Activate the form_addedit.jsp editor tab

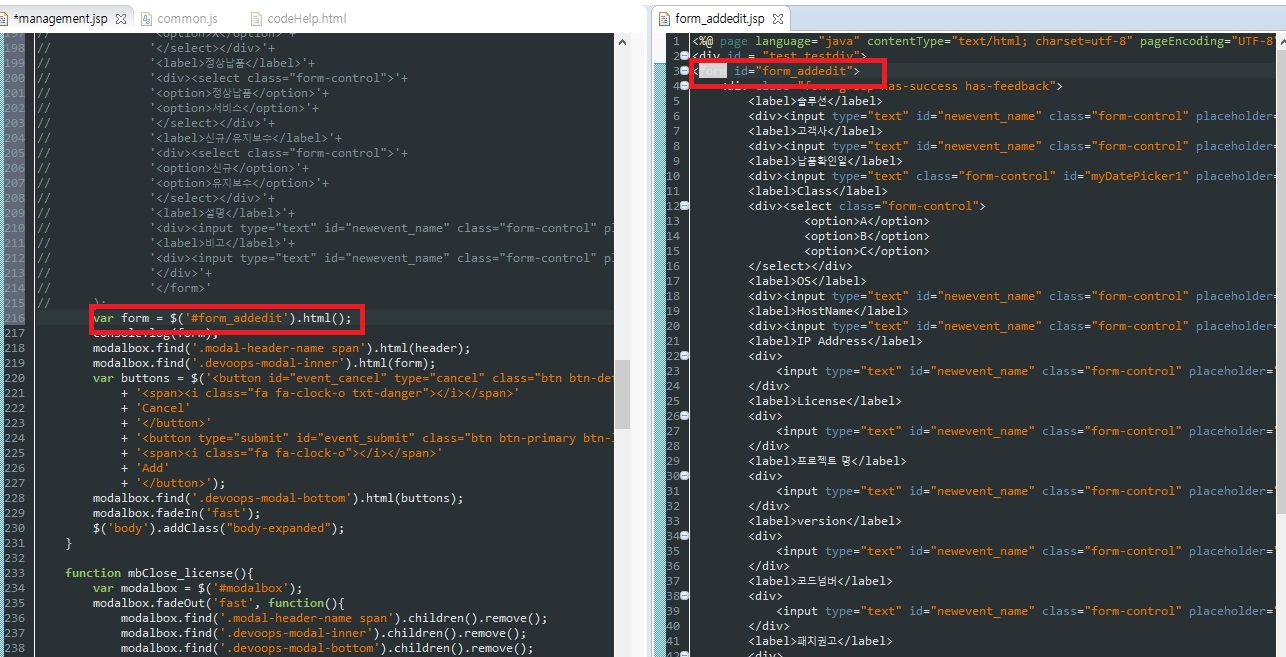pos(719,18)
